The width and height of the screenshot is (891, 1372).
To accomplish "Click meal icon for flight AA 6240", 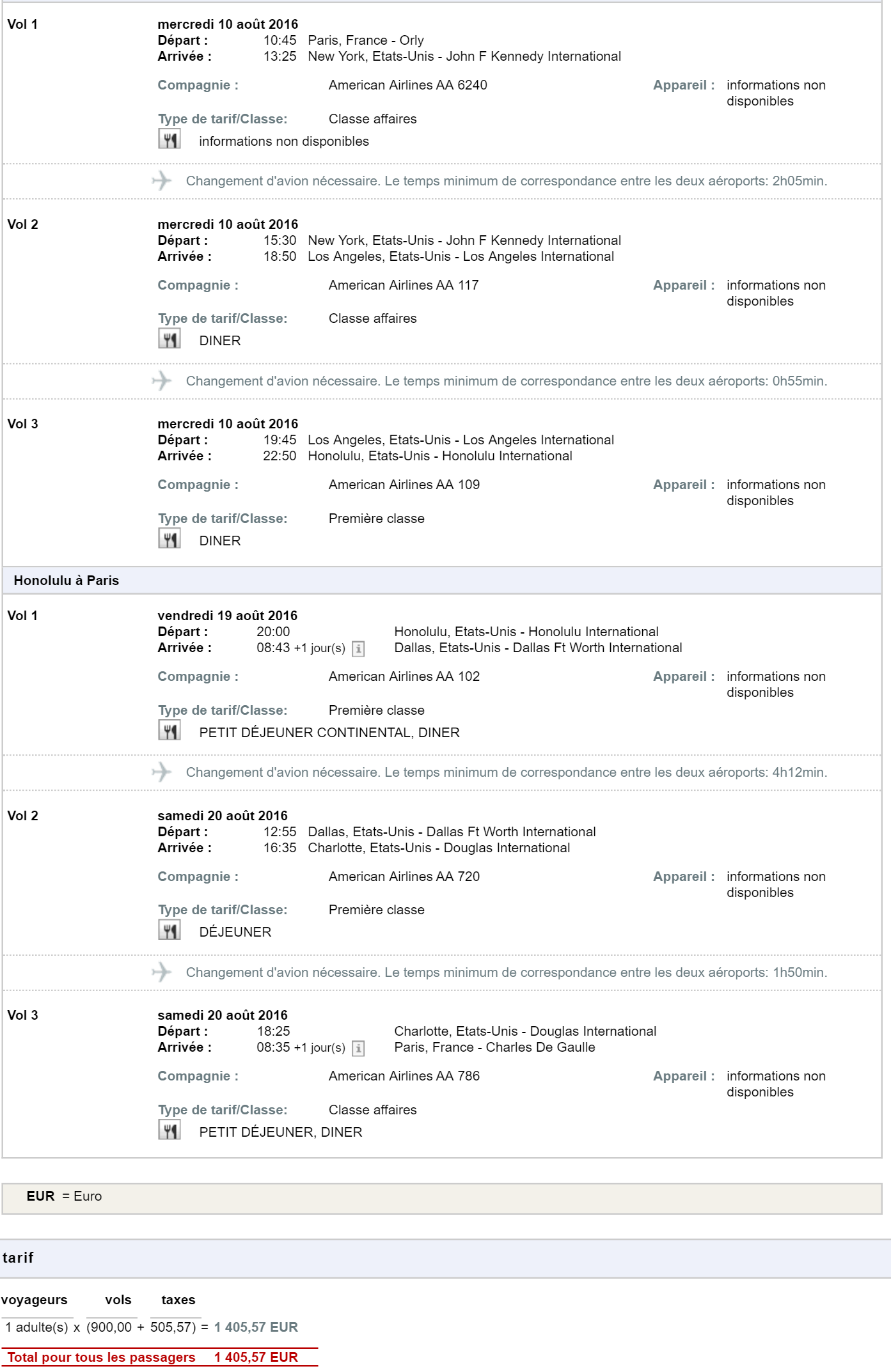I will tap(170, 139).
